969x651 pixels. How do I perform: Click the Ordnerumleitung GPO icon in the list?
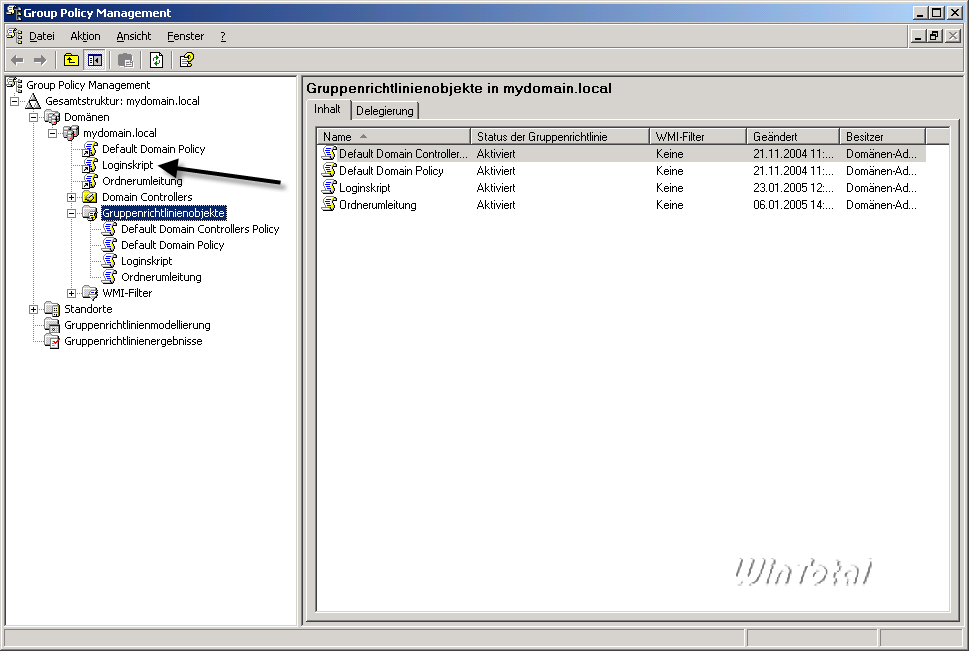coord(329,204)
